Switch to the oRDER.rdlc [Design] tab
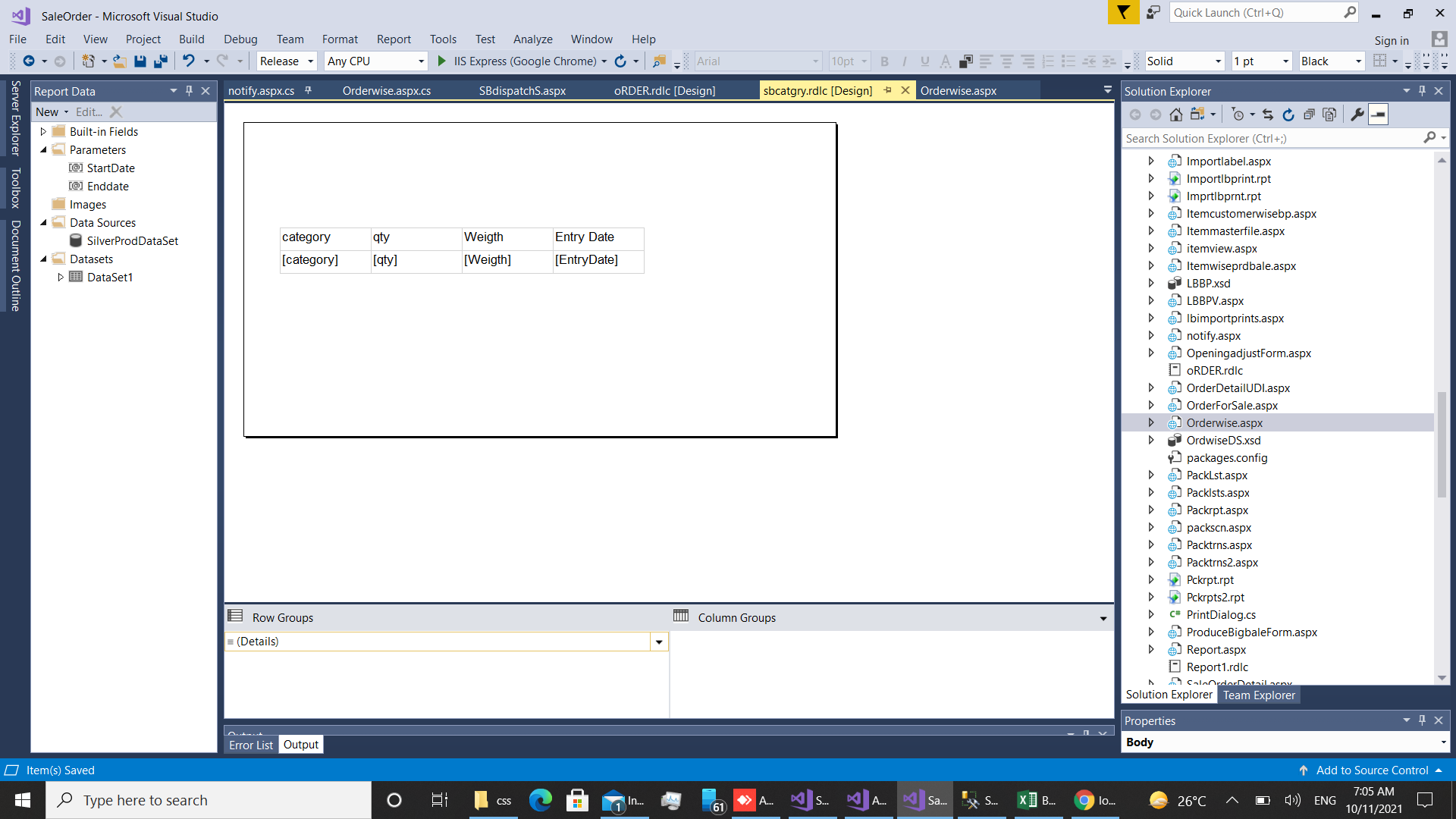Screen dimensions: 1456x819 664,91
